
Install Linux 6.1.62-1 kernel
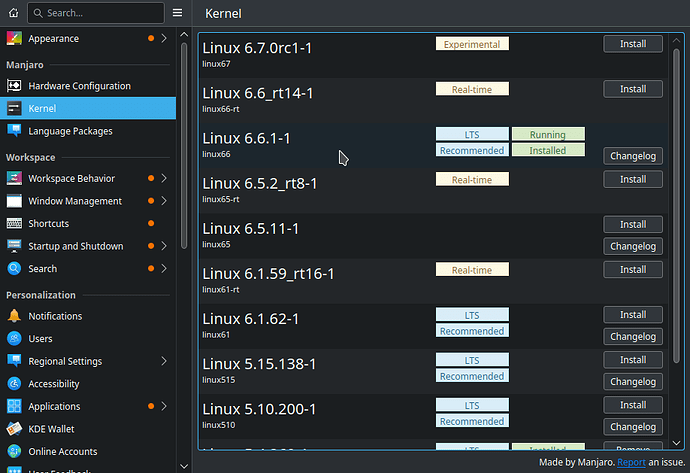pyautogui.click(x=633, y=315)
